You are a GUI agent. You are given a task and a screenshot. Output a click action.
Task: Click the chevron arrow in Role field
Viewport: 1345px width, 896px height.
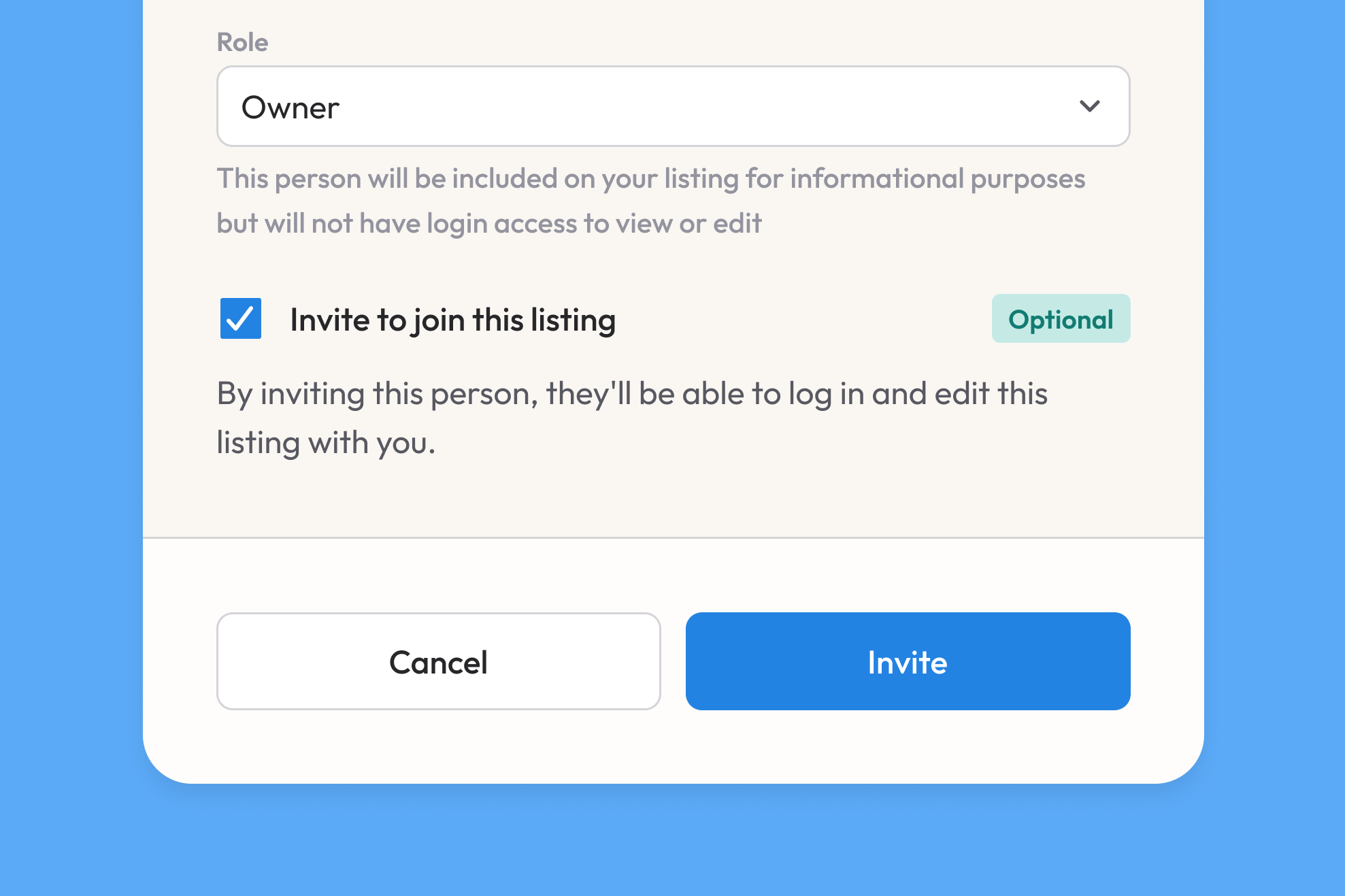point(1089,106)
